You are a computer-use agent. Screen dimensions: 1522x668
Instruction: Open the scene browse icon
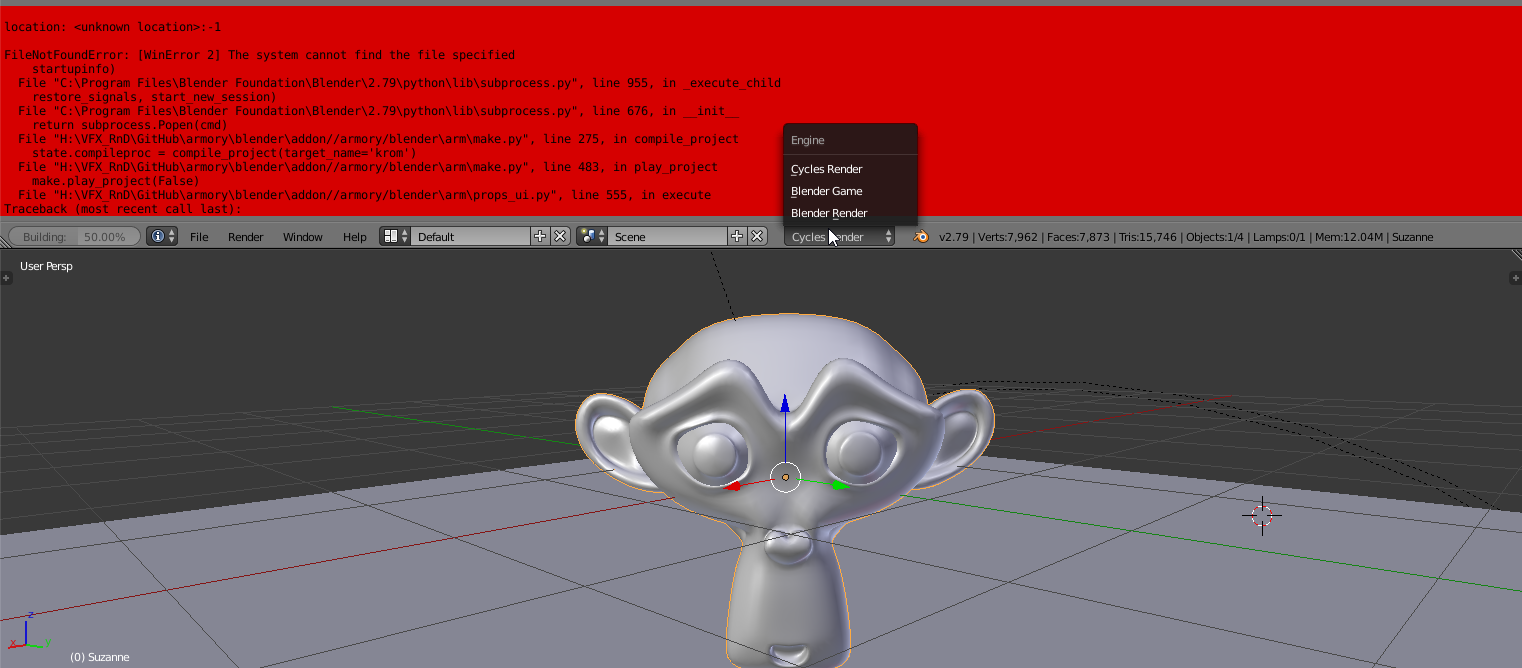(592, 237)
